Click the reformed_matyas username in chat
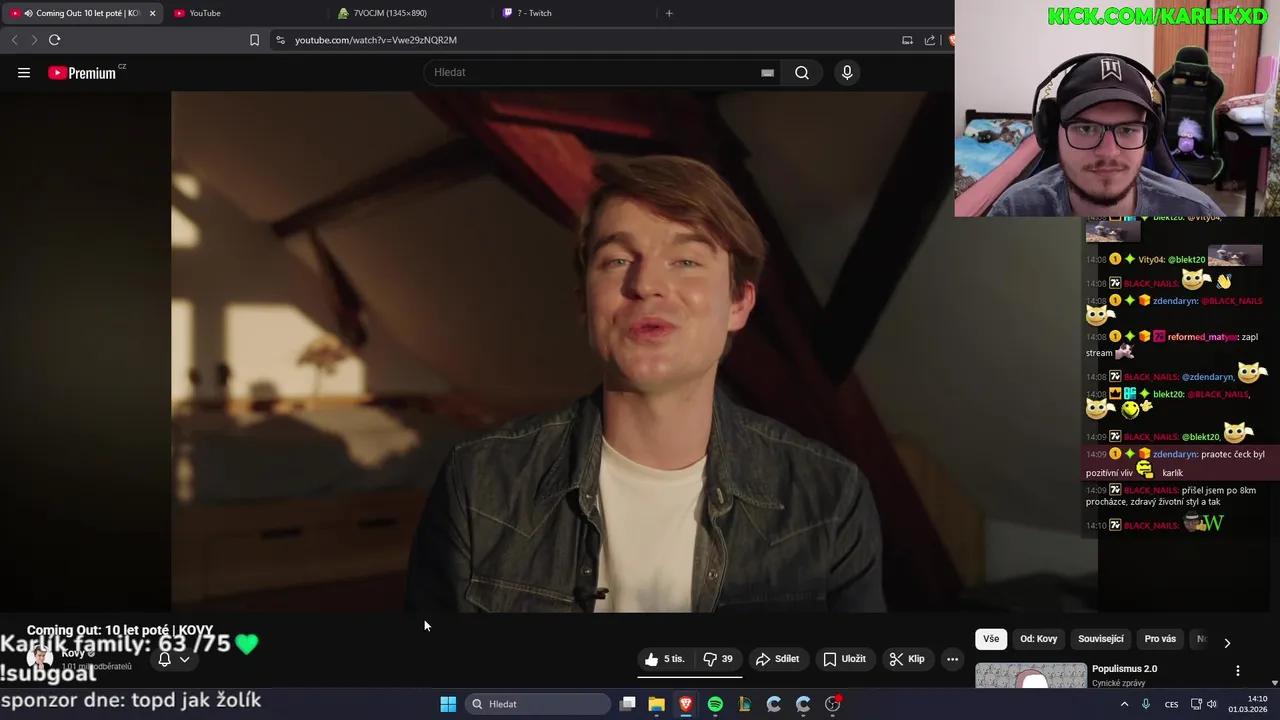 coord(1203,337)
